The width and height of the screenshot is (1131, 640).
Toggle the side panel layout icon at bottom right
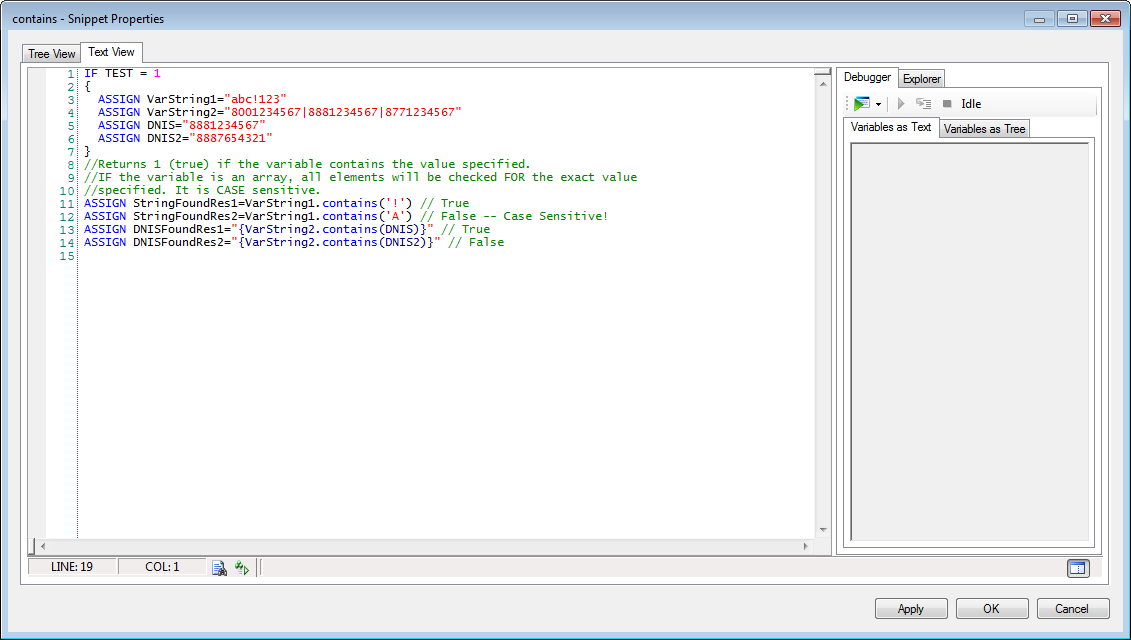pyautogui.click(x=1078, y=568)
